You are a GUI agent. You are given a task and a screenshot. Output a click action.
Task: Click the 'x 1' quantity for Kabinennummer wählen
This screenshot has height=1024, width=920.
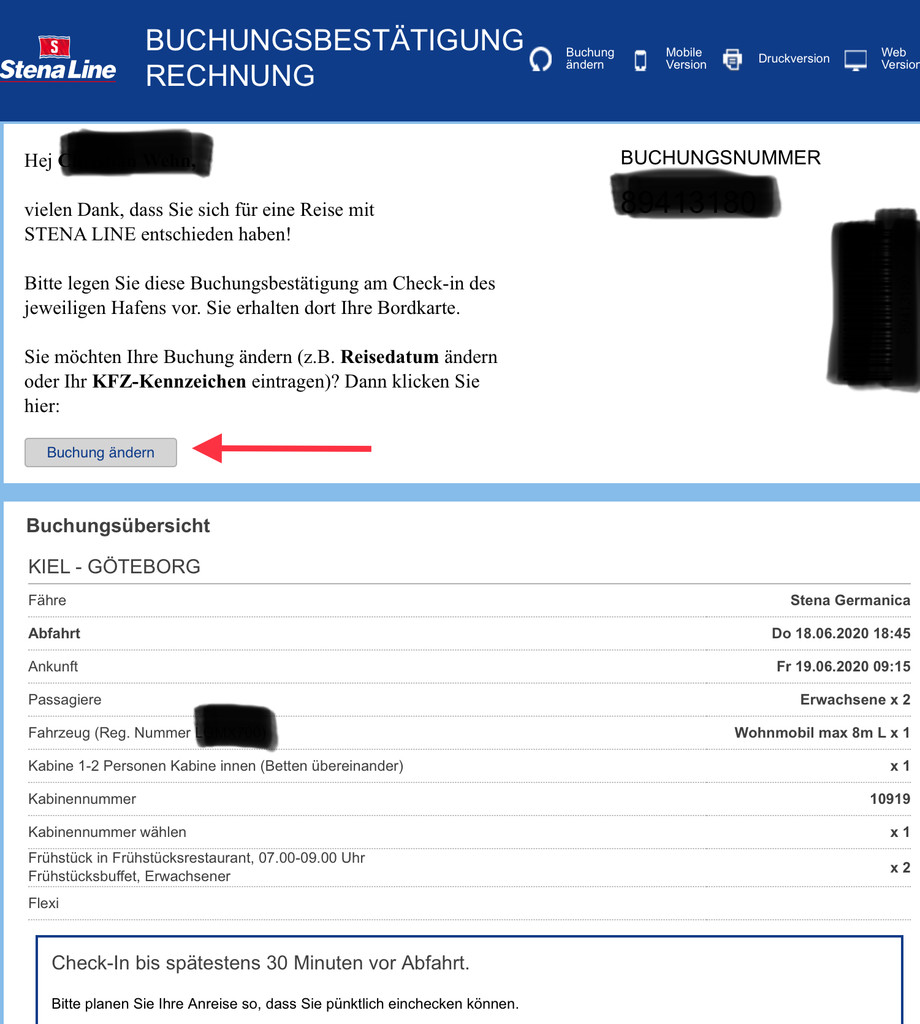point(900,832)
